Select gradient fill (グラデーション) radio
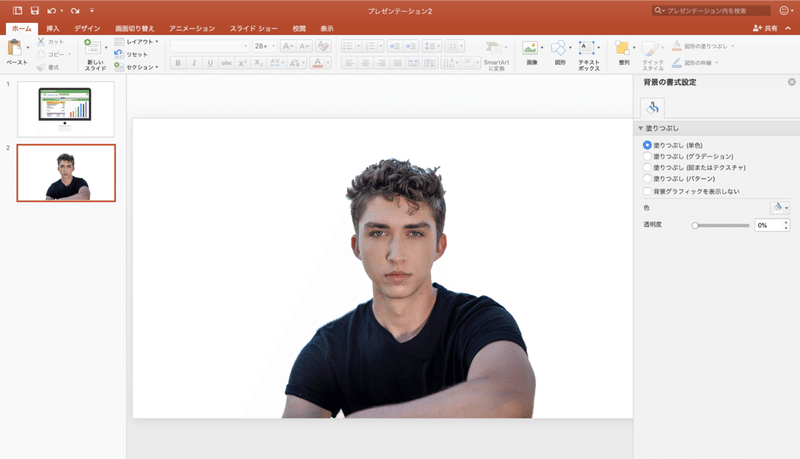 coord(647,156)
